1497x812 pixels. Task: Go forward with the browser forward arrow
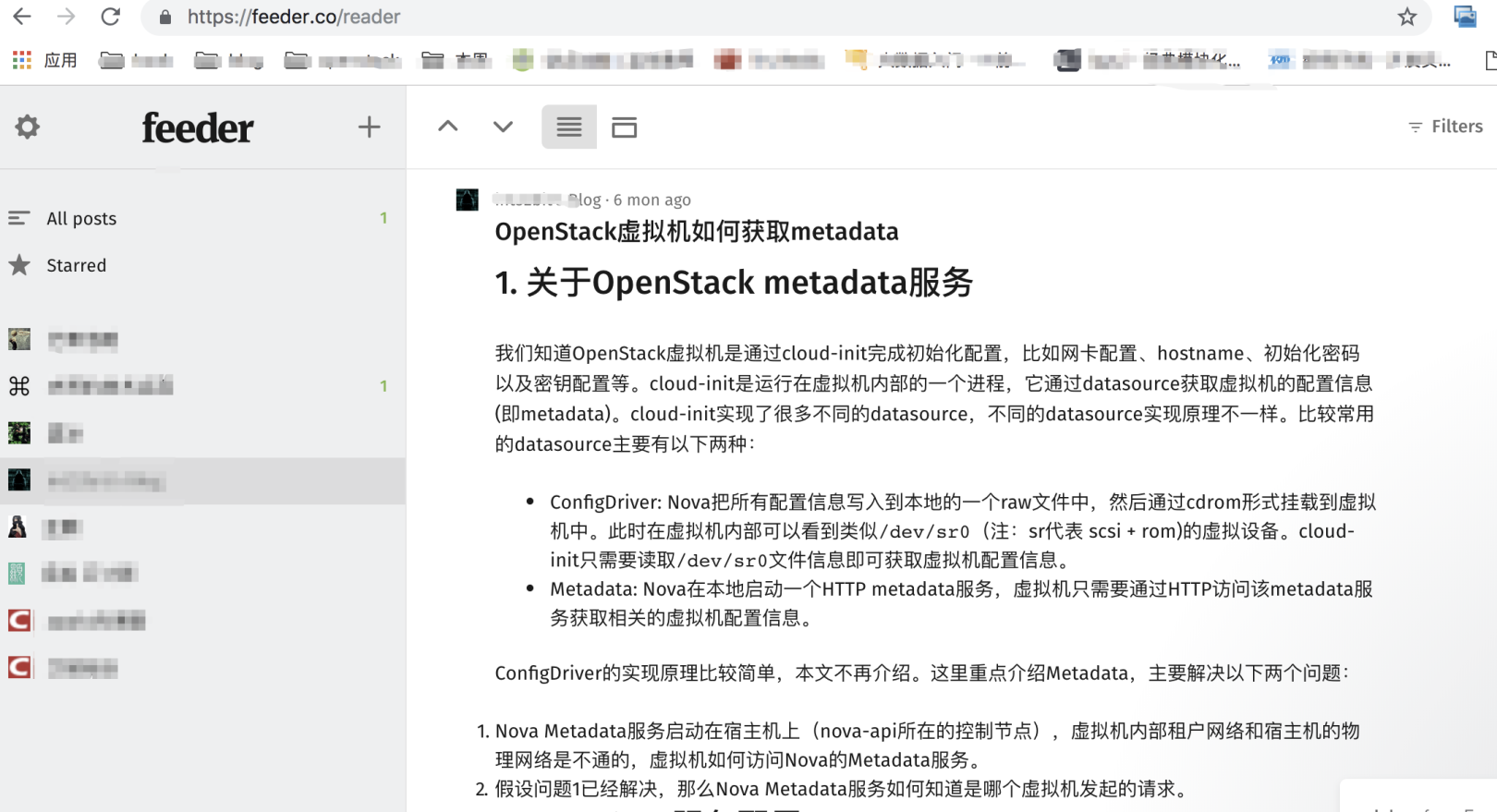pyautogui.click(x=66, y=17)
